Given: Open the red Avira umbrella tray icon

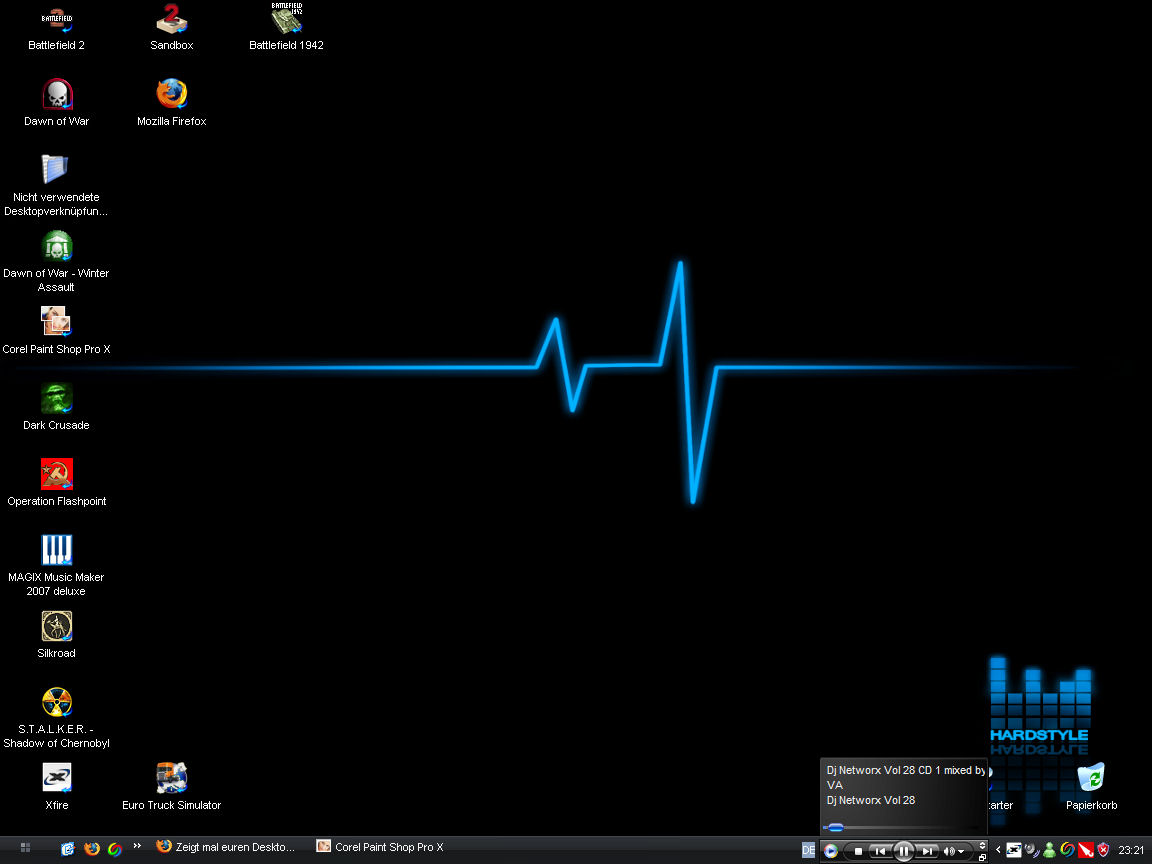Looking at the screenshot, I should pos(1086,850).
